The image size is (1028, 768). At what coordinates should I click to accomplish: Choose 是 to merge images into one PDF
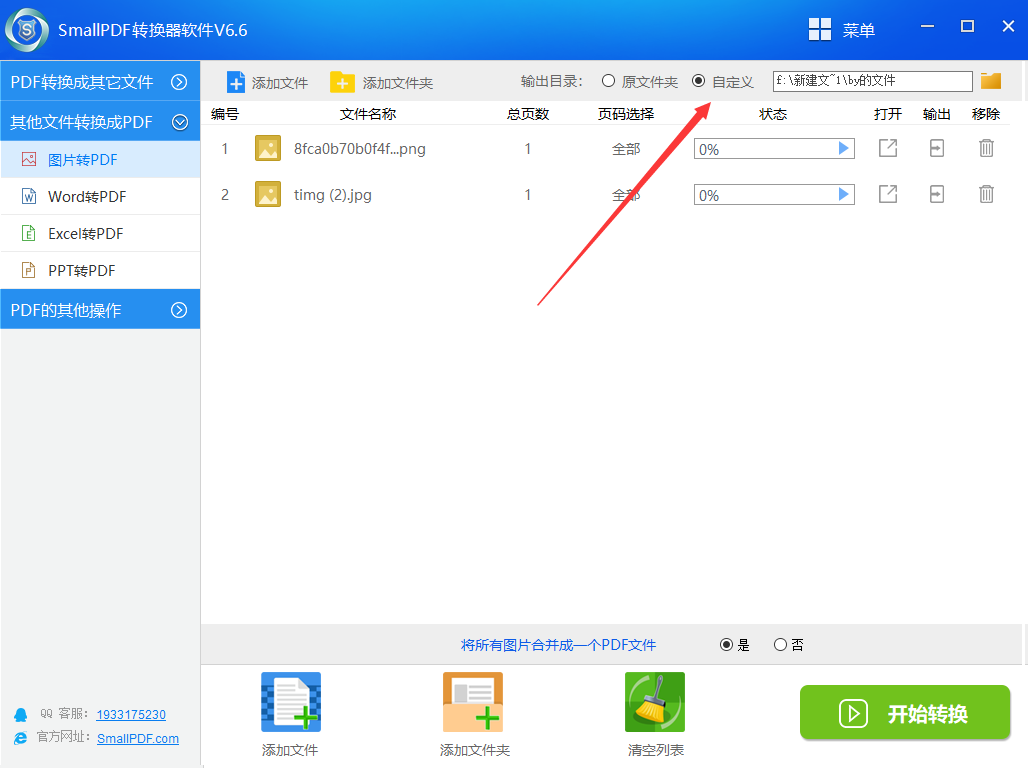click(726, 645)
